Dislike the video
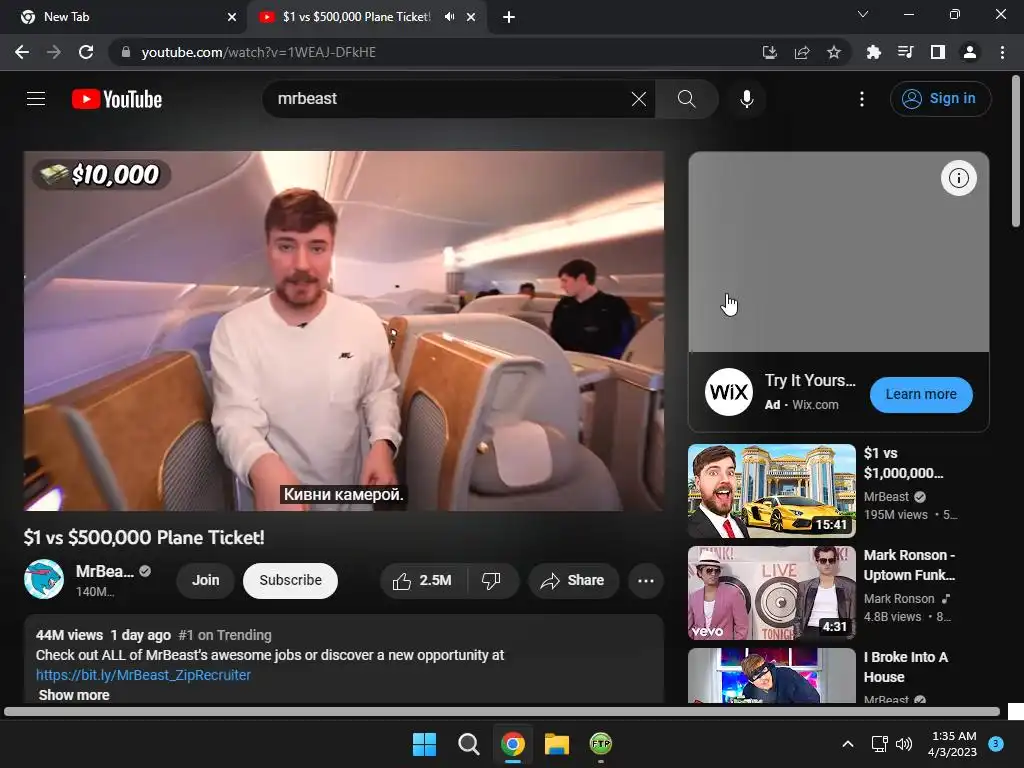The width and height of the screenshot is (1024, 768). click(491, 580)
